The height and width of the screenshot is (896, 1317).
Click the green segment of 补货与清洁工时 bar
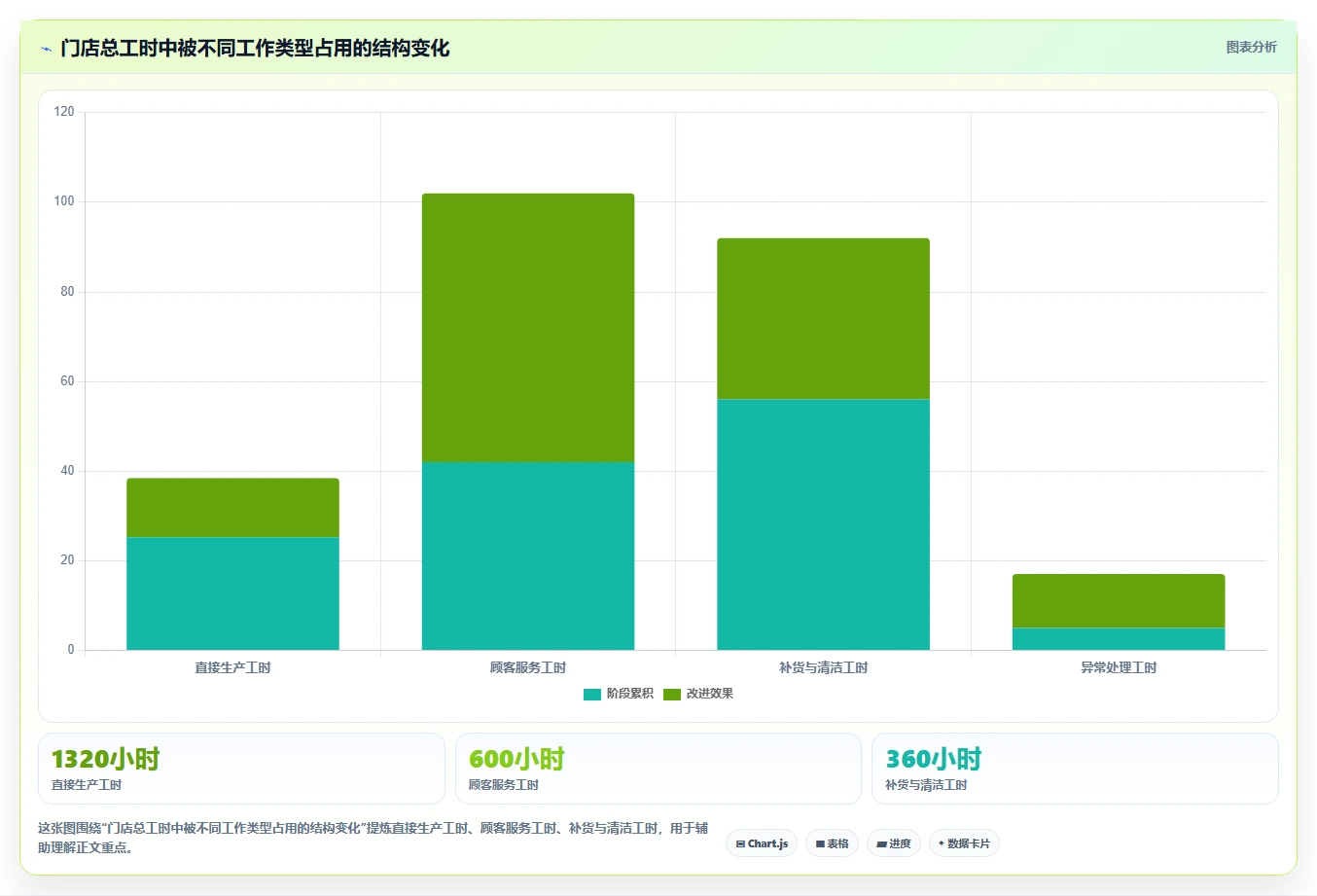tap(823, 318)
